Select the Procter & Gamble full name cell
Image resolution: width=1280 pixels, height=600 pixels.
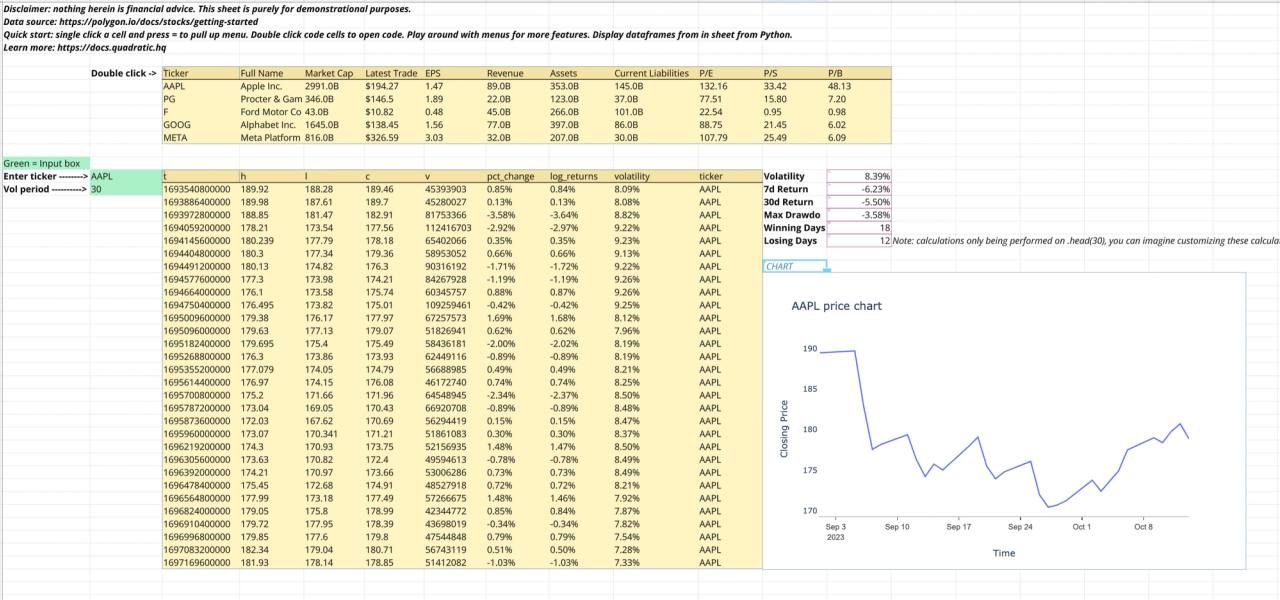point(268,99)
